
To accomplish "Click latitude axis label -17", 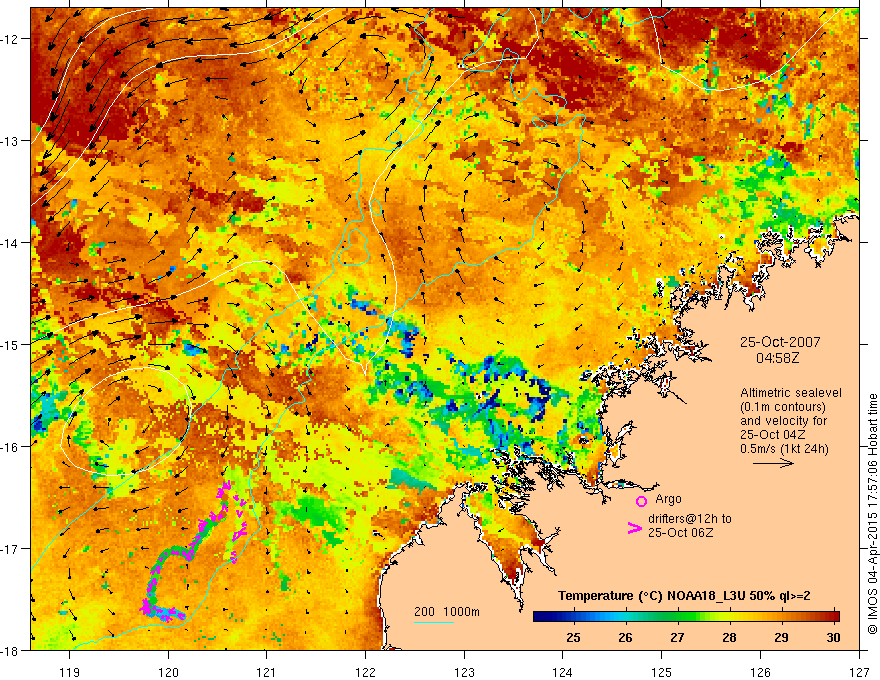I will [10, 549].
